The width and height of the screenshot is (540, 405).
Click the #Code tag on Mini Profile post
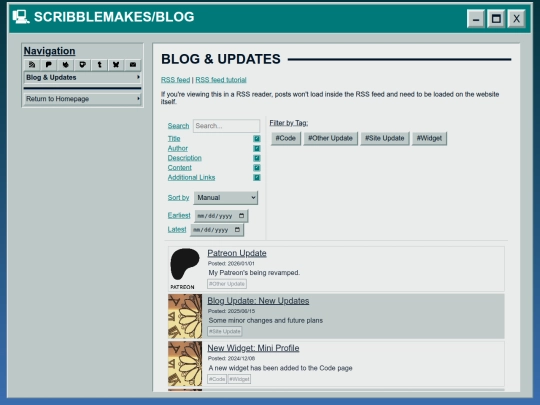coord(217,379)
